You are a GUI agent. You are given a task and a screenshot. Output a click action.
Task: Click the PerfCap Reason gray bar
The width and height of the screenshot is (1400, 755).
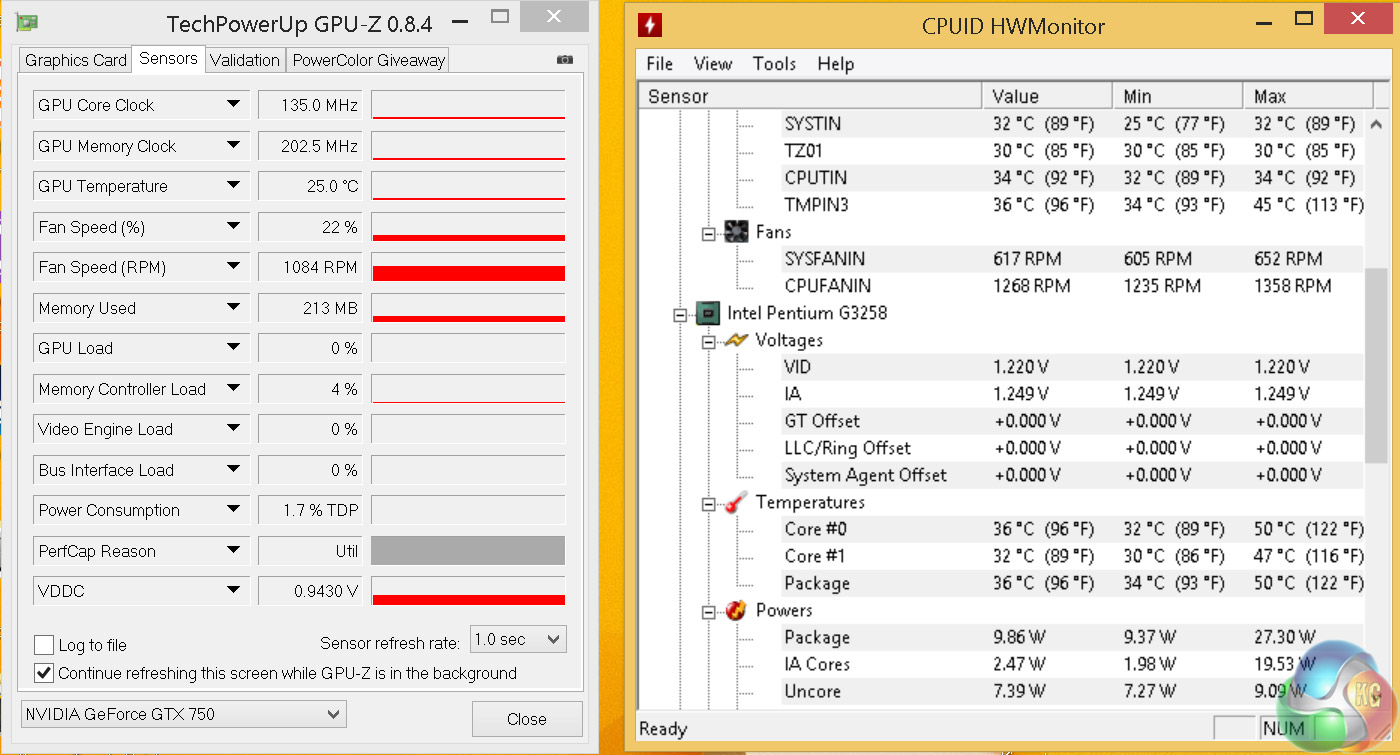coord(468,551)
